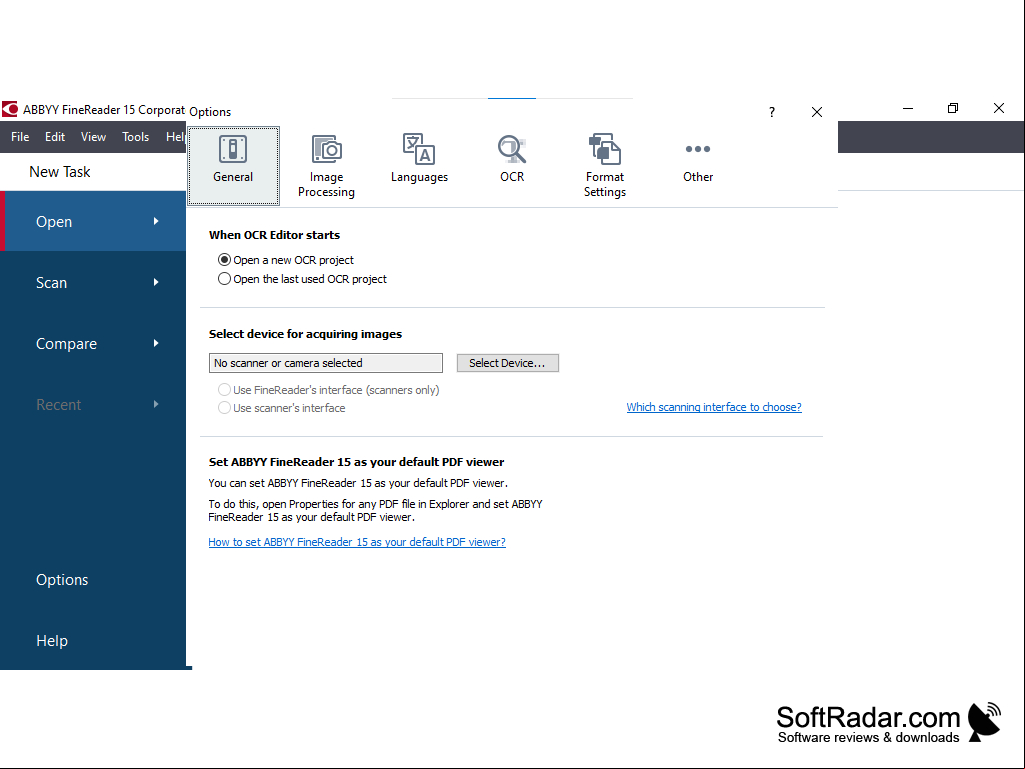Select the Compare task in sidebar
The height and width of the screenshot is (769, 1025).
[x=93, y=343]
